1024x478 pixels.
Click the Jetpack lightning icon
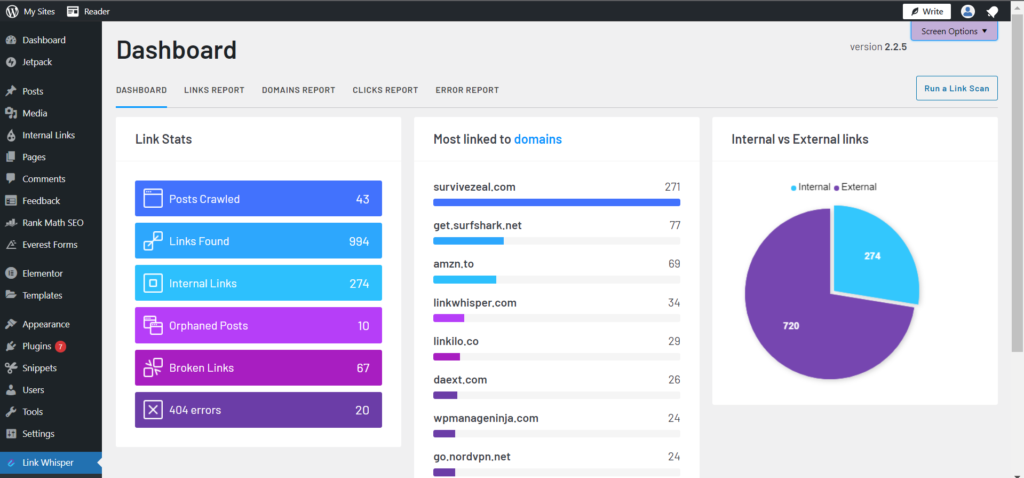click(10, 62)
